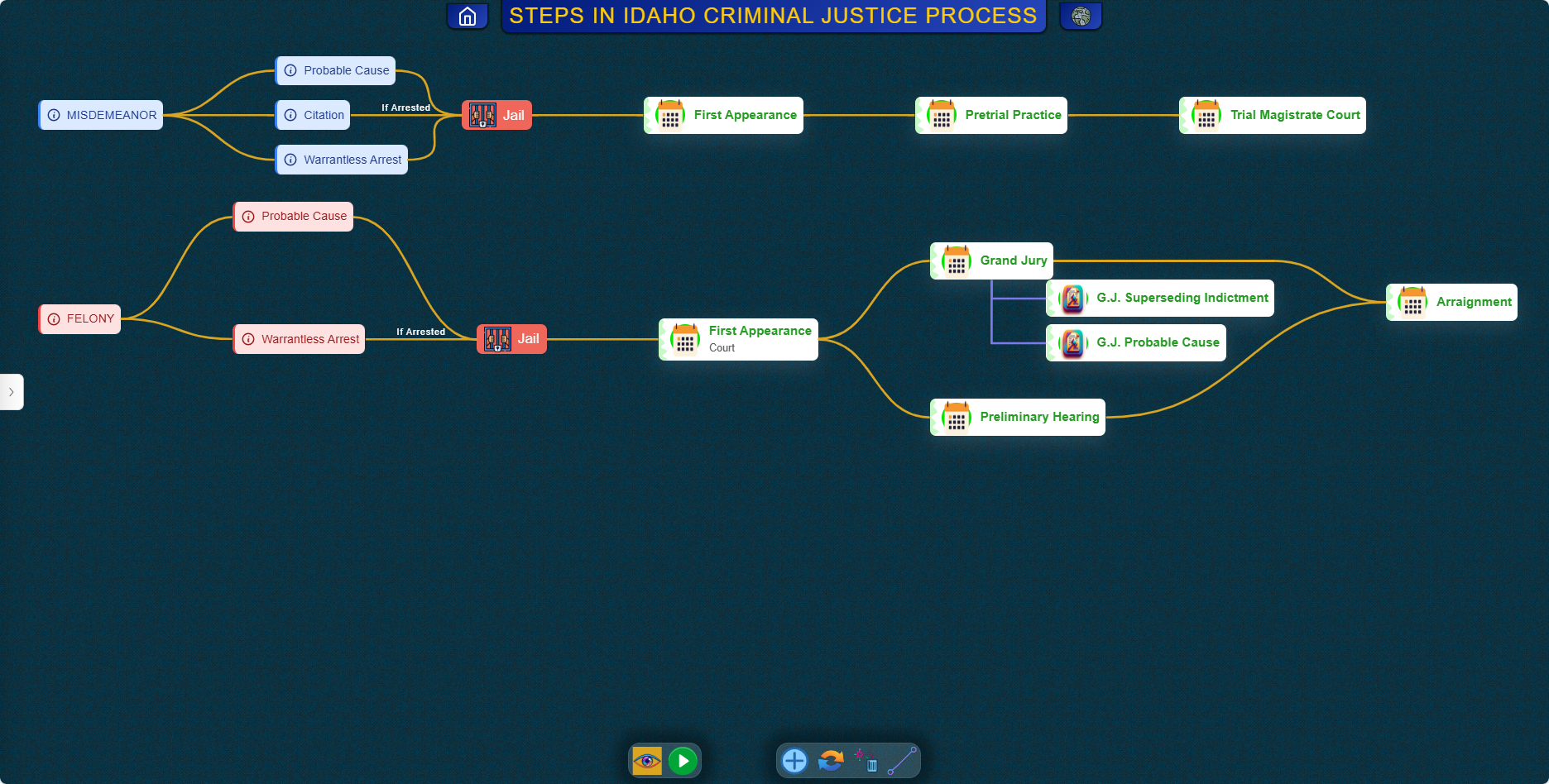Select the purple connector line tool

click(x=902, y=761)
